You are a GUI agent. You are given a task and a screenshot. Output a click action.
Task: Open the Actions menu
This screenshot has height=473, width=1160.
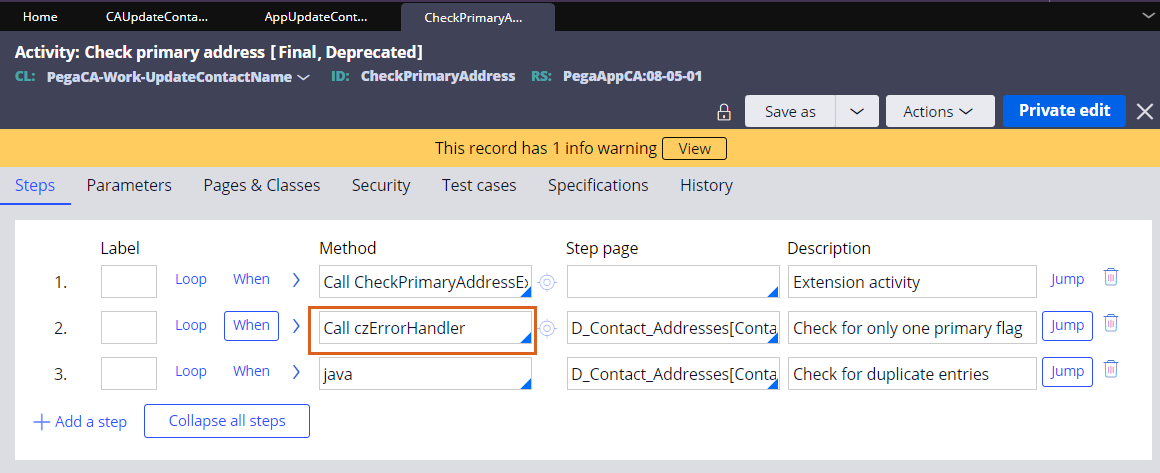(x=939, y=112)
